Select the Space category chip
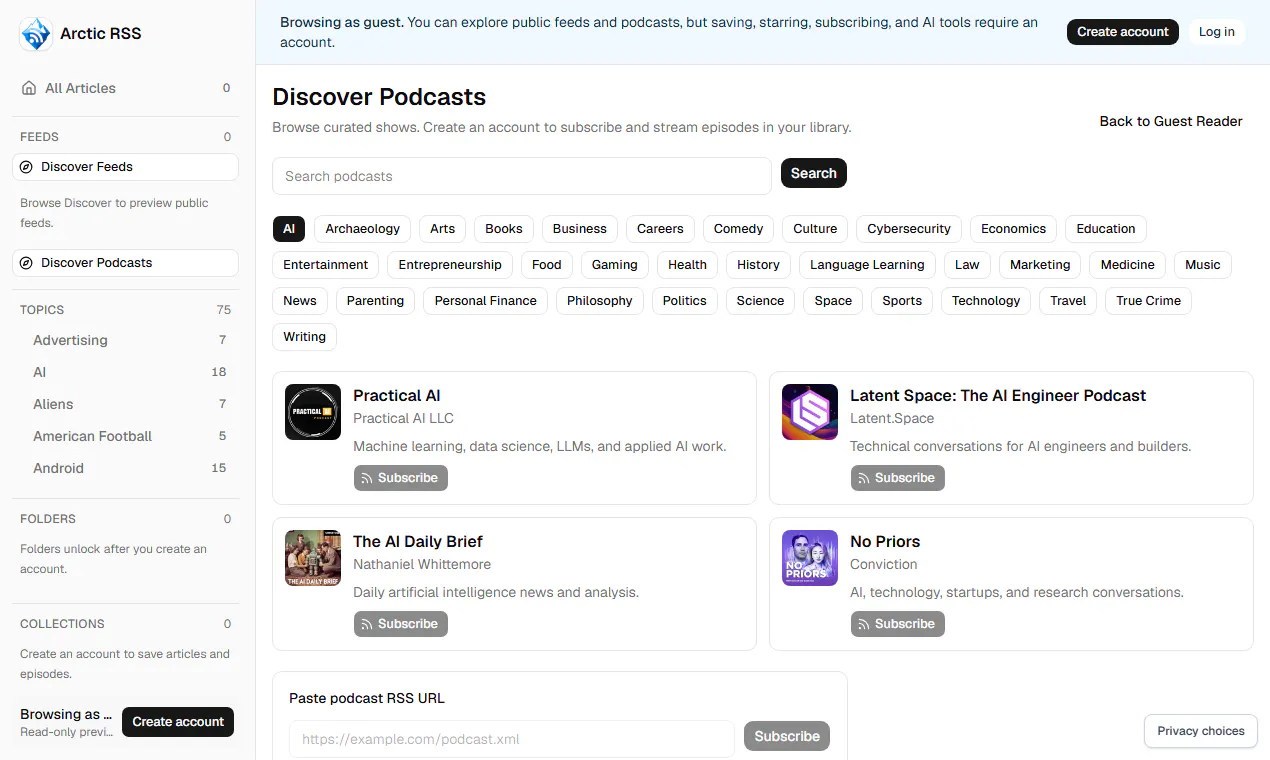 tap(833, 301)
